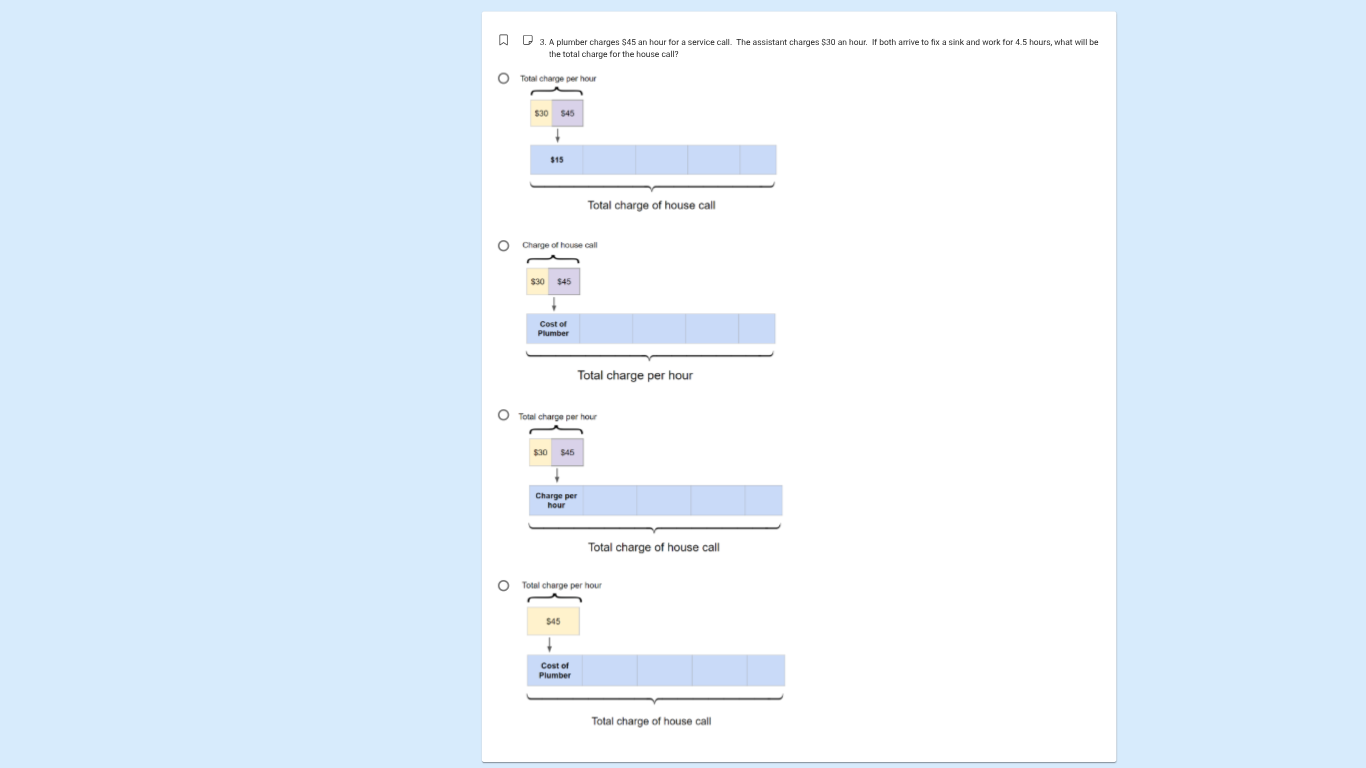Viewport: 1366px width, 768px height.
Task: Click "Total charge of house call" under fourth diagram
Action: 651,721
